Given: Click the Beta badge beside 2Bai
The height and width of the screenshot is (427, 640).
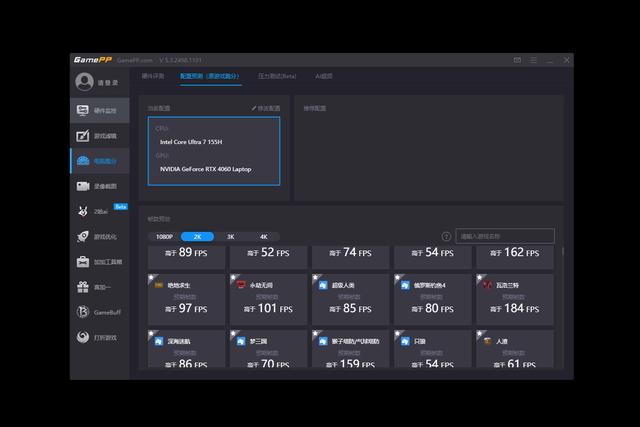Looking at the screenshot, I should 120,207.
